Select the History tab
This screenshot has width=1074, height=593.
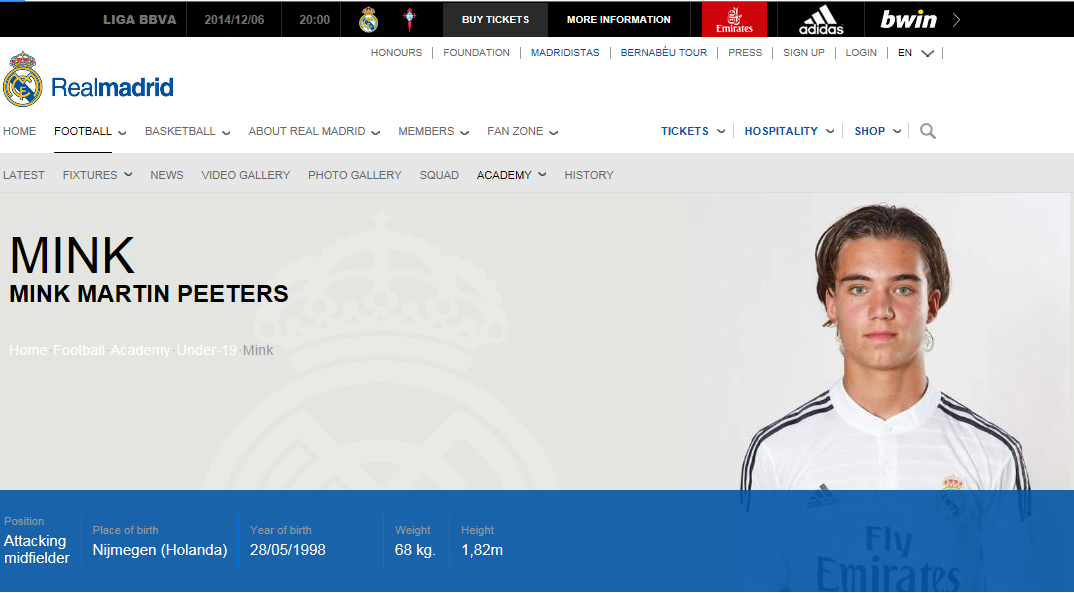coord(589,175)
